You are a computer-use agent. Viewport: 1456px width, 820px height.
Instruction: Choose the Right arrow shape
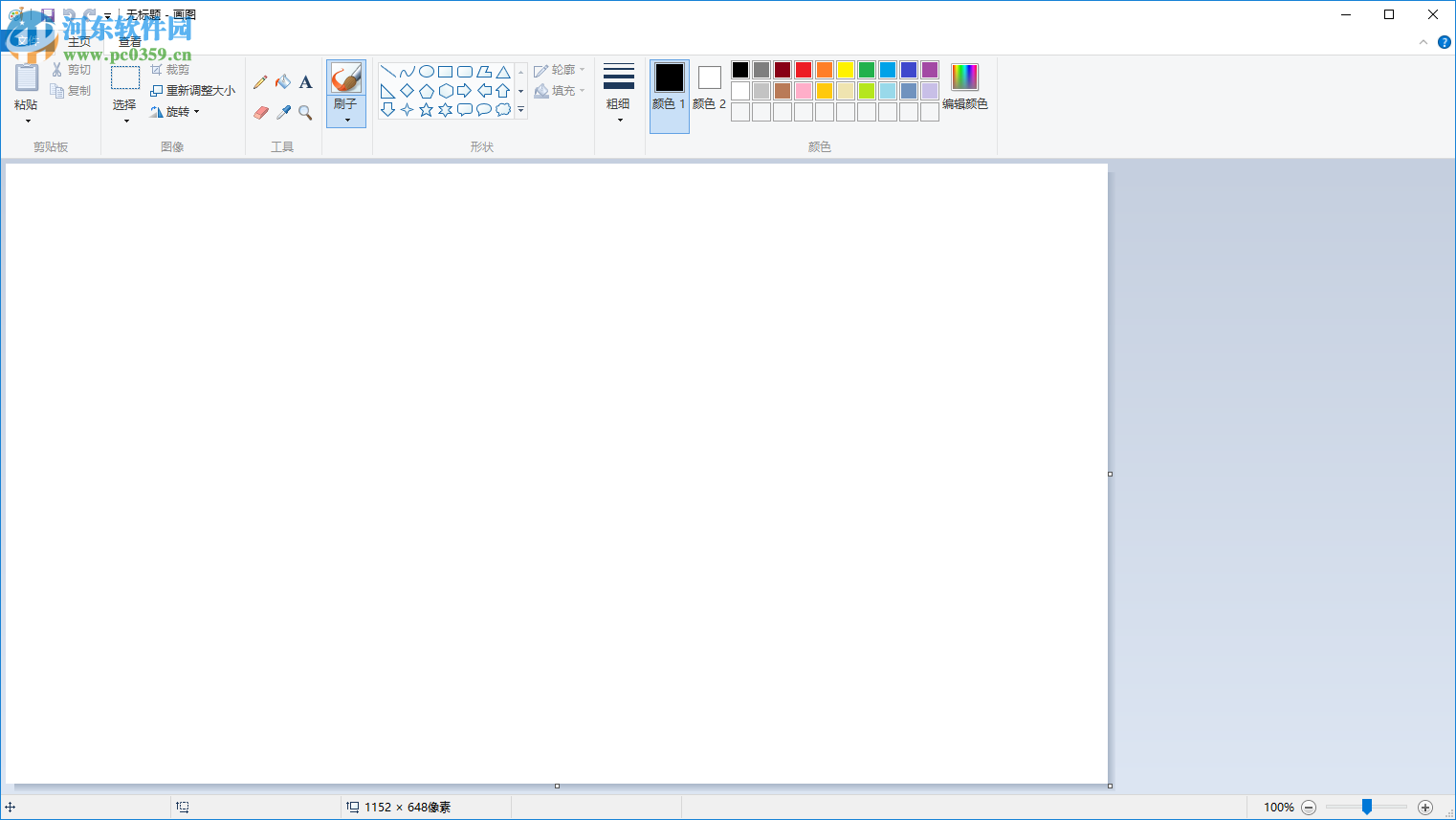pyautogui.click(x=464, y=91)
